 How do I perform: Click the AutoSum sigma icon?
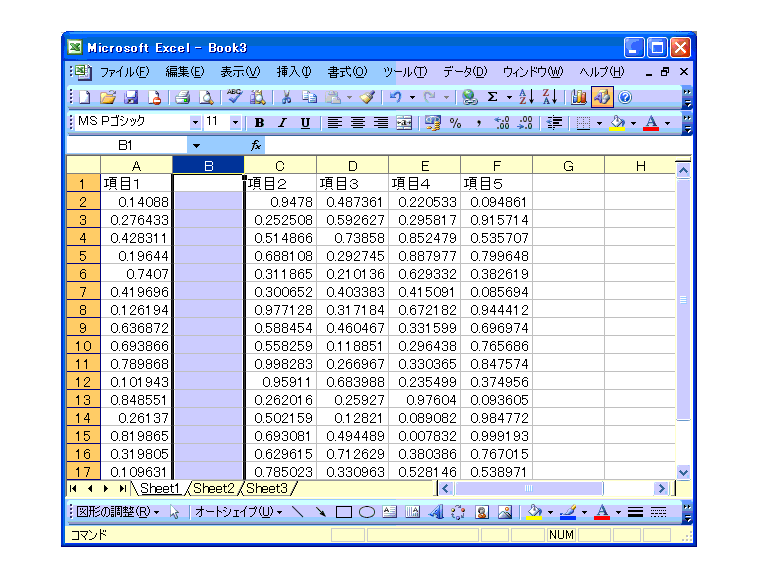(493, 98)
